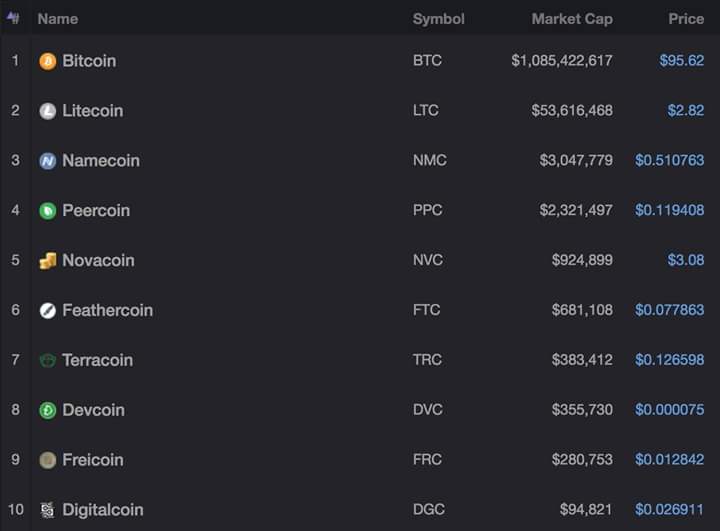The width and height of the screenshot is (720, 531).
Task: Open the Bitcoin name link
Action: [x=89, y=61]
